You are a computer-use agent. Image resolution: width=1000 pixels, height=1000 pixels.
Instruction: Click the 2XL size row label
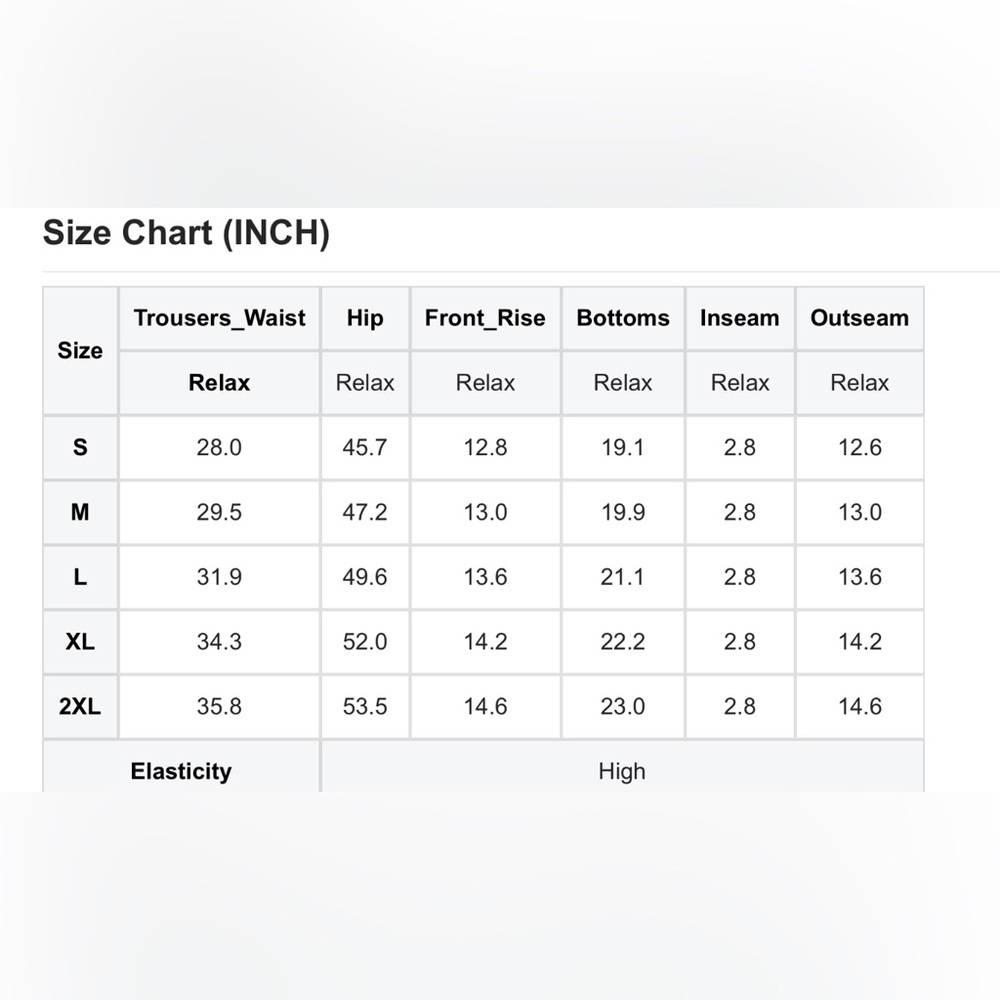80,707
